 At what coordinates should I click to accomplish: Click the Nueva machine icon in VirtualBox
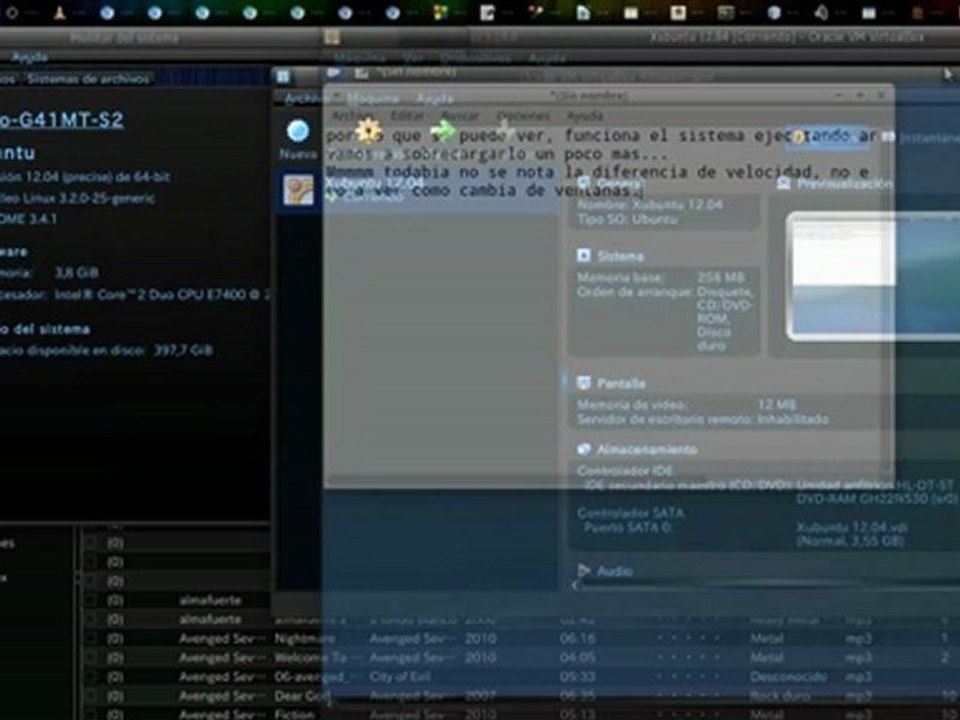(298, 131)
